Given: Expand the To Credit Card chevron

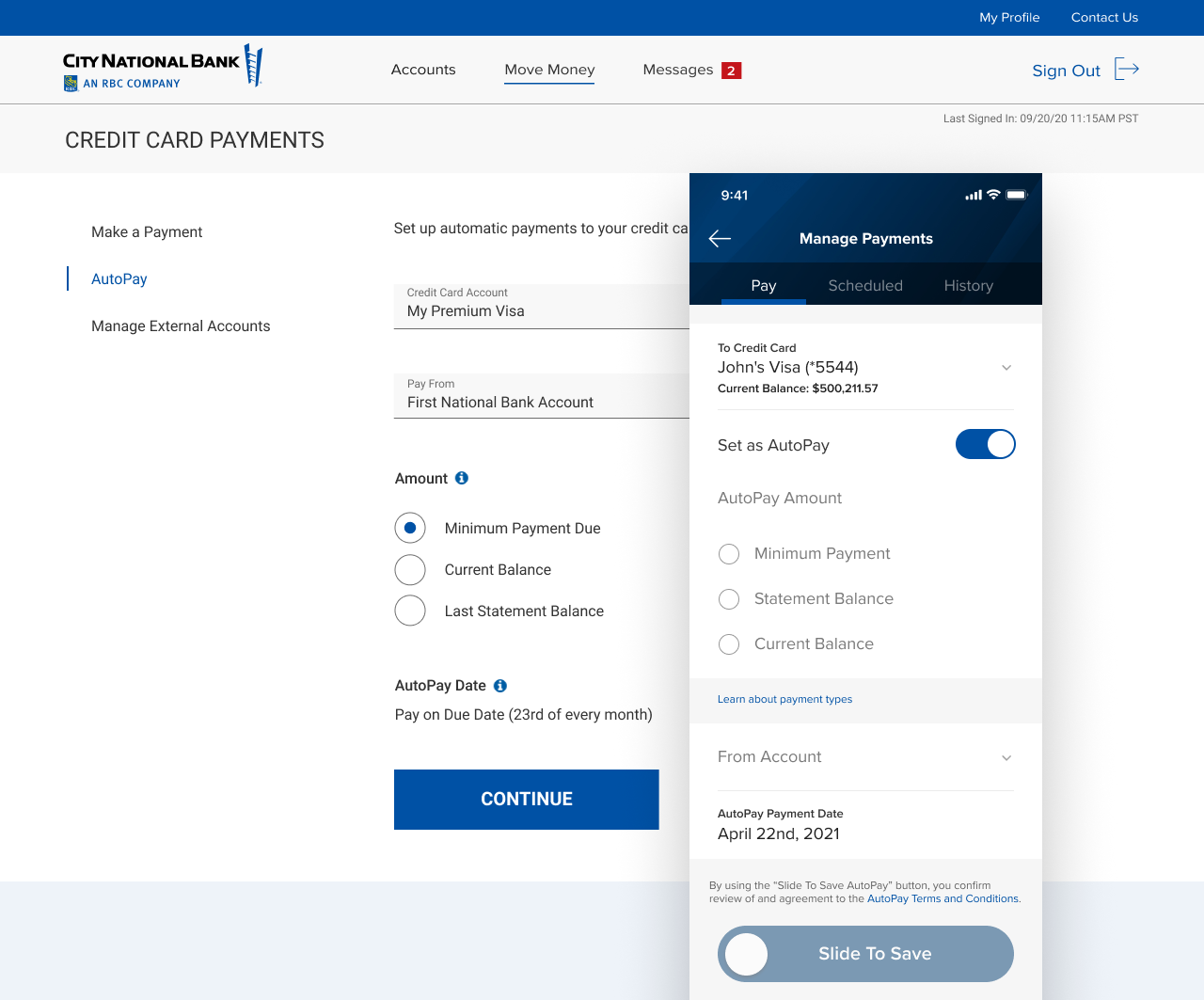Looking at the screenshot, I should click(1006, 368).
